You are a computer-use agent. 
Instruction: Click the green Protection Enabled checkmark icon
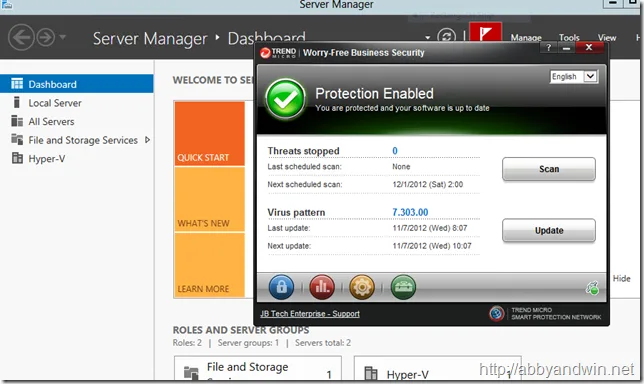coord(285,99)
